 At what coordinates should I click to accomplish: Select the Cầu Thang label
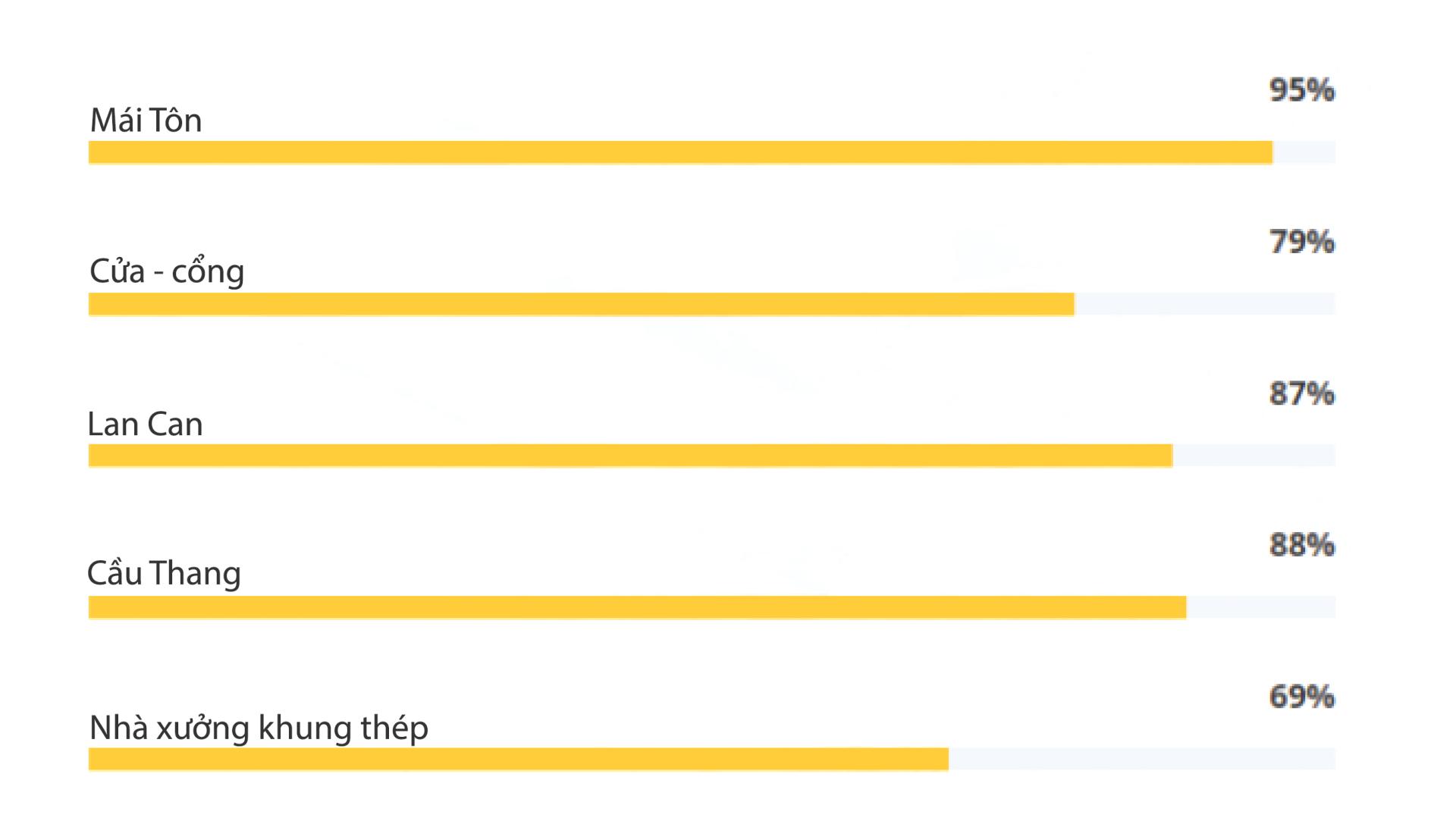(164, 573)
